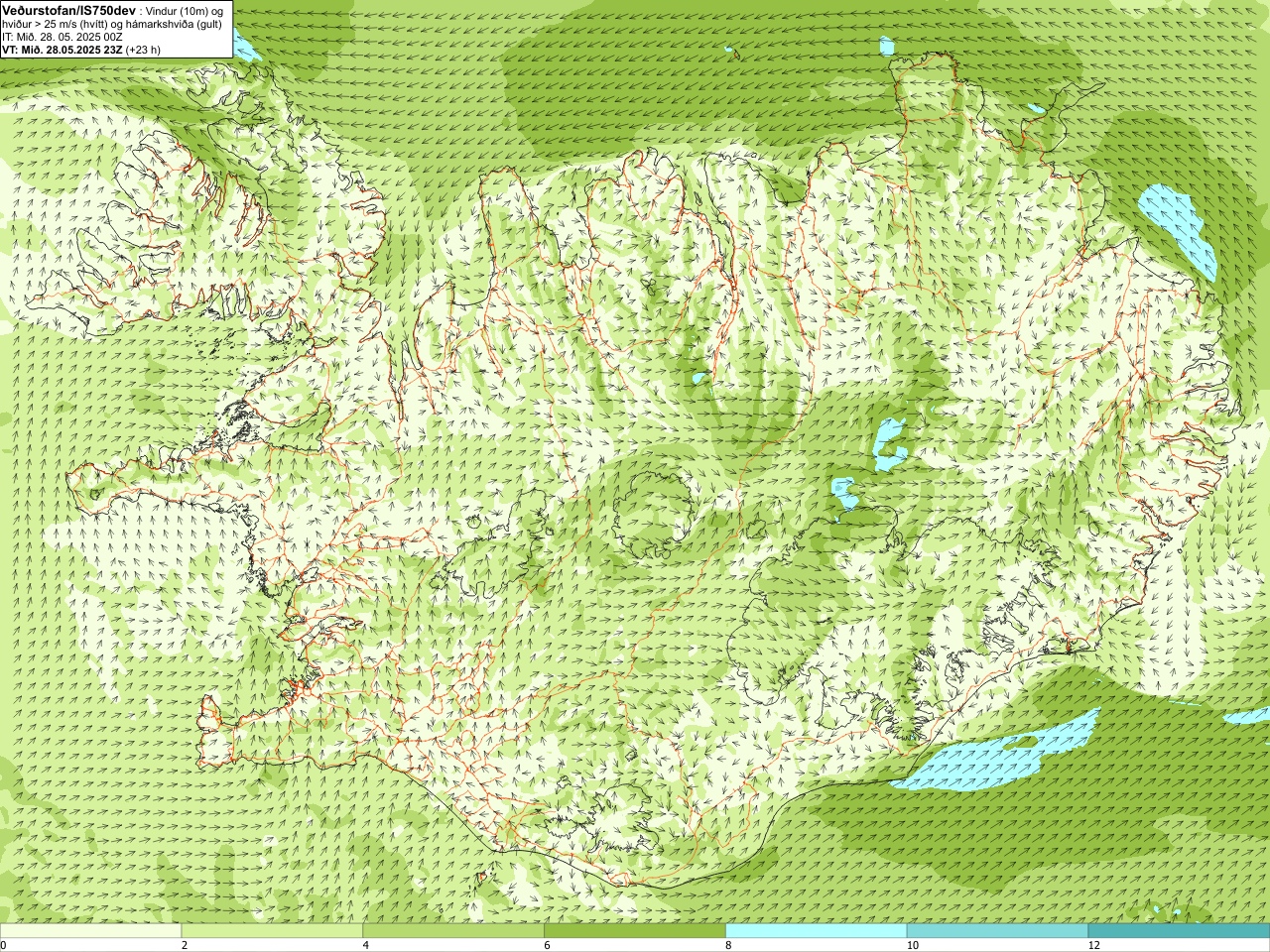
Task: Select the medium green 4–6 legend swatch
Action: pyautogui.click(x=453, y=931)
